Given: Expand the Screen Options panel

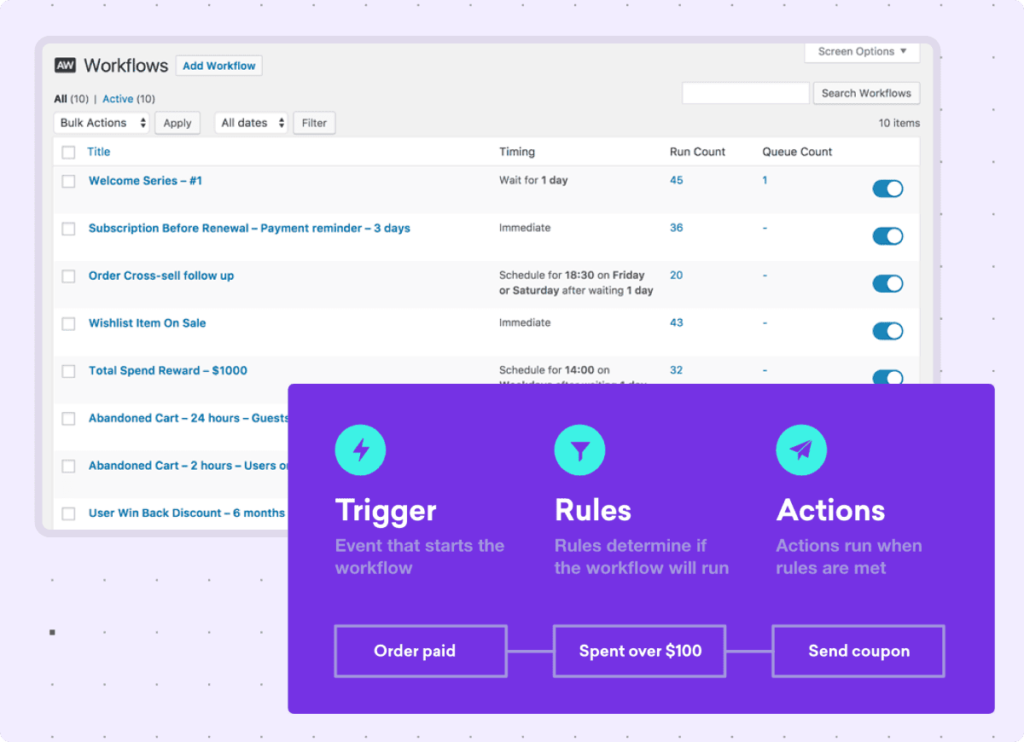Looking at the screenshot, I should point(861,52).
